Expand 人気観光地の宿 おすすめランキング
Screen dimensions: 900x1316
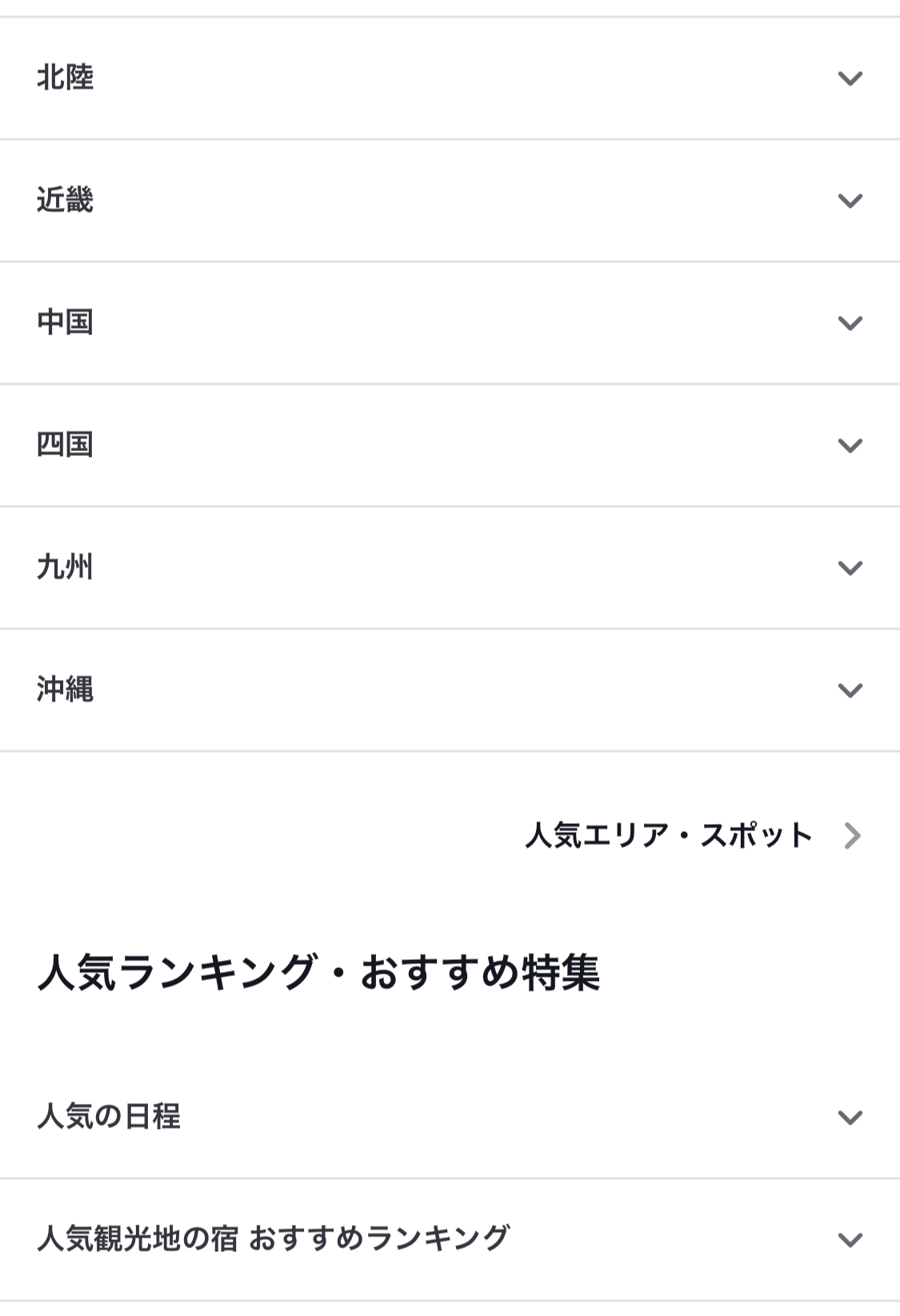pos(273,1239)
